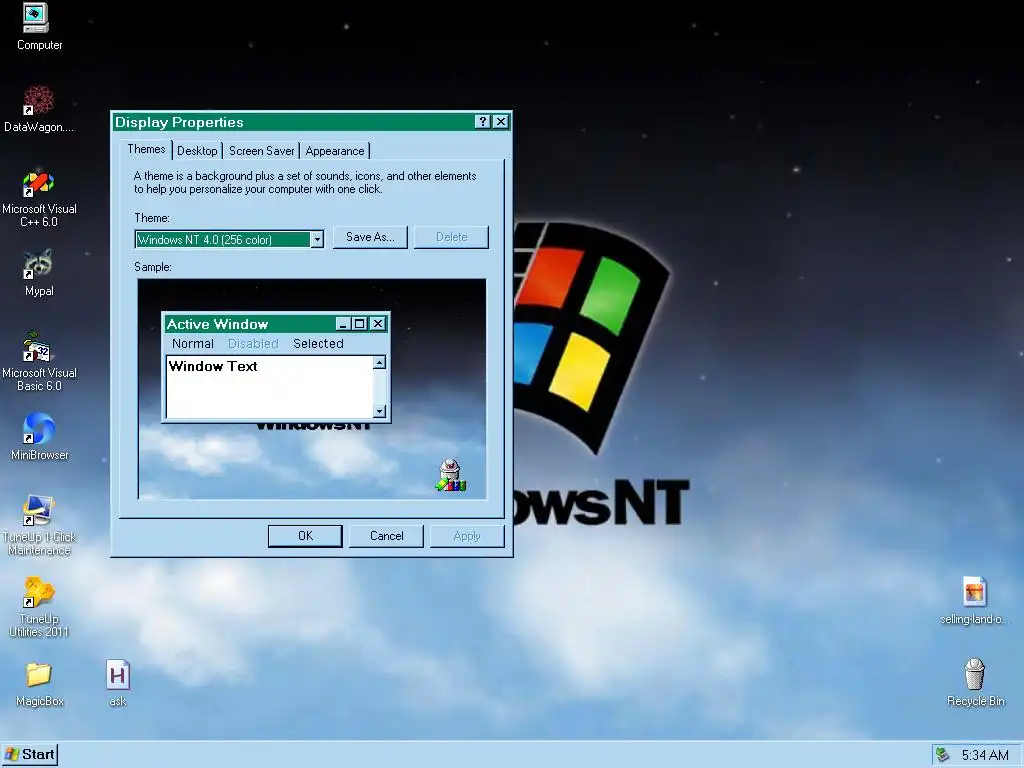Select the ask file icon
The image size is (1024, 768).
point(118,684)
